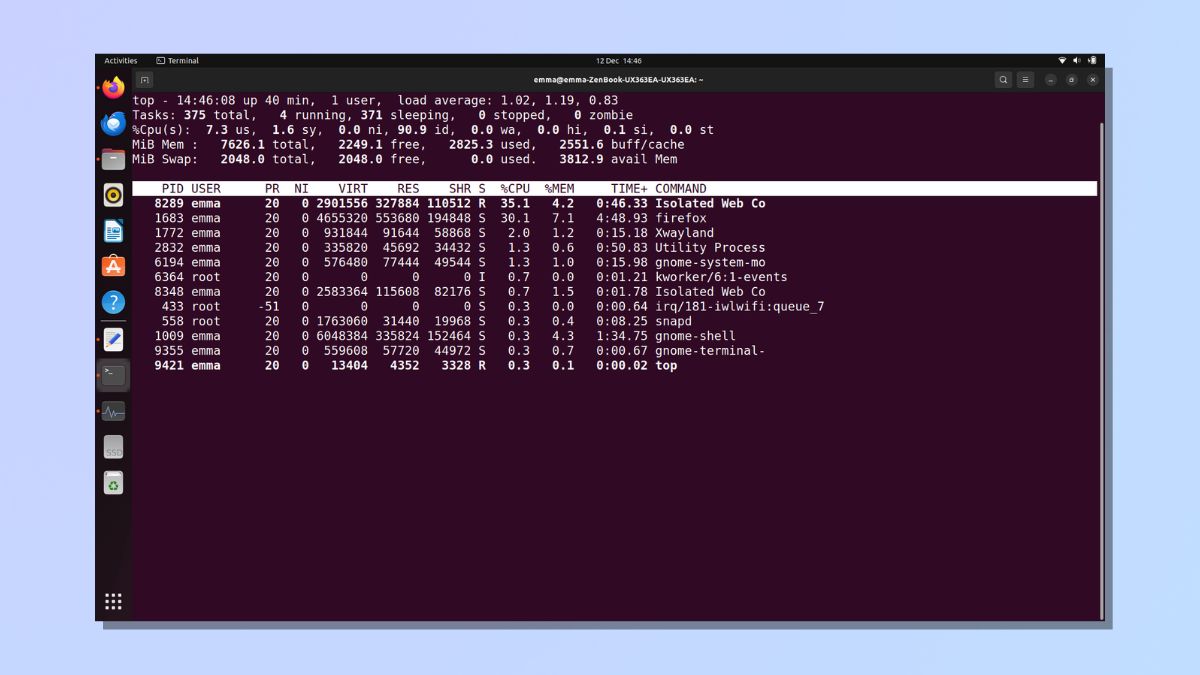Open the Trash icon in dock

point(114,484)
